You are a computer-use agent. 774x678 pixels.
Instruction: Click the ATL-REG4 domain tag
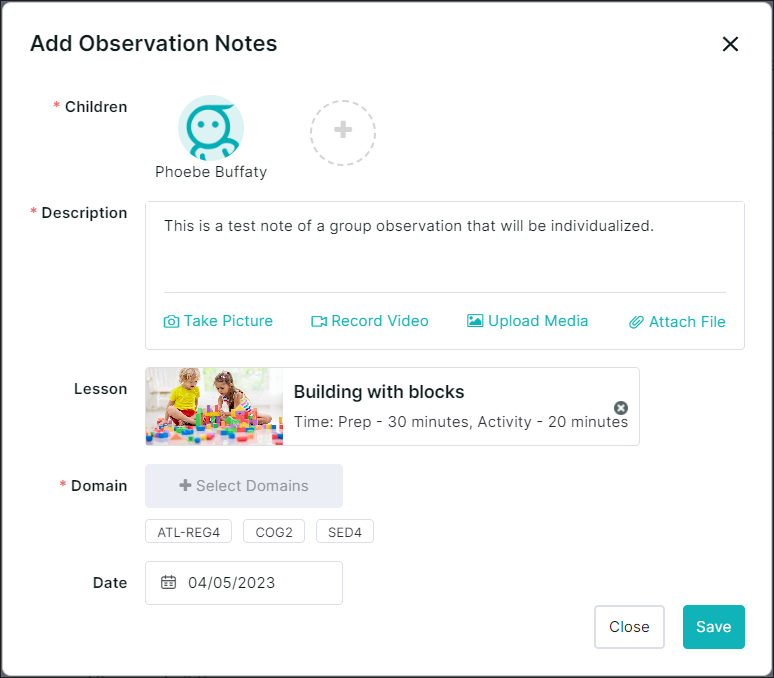coord(188,532)
